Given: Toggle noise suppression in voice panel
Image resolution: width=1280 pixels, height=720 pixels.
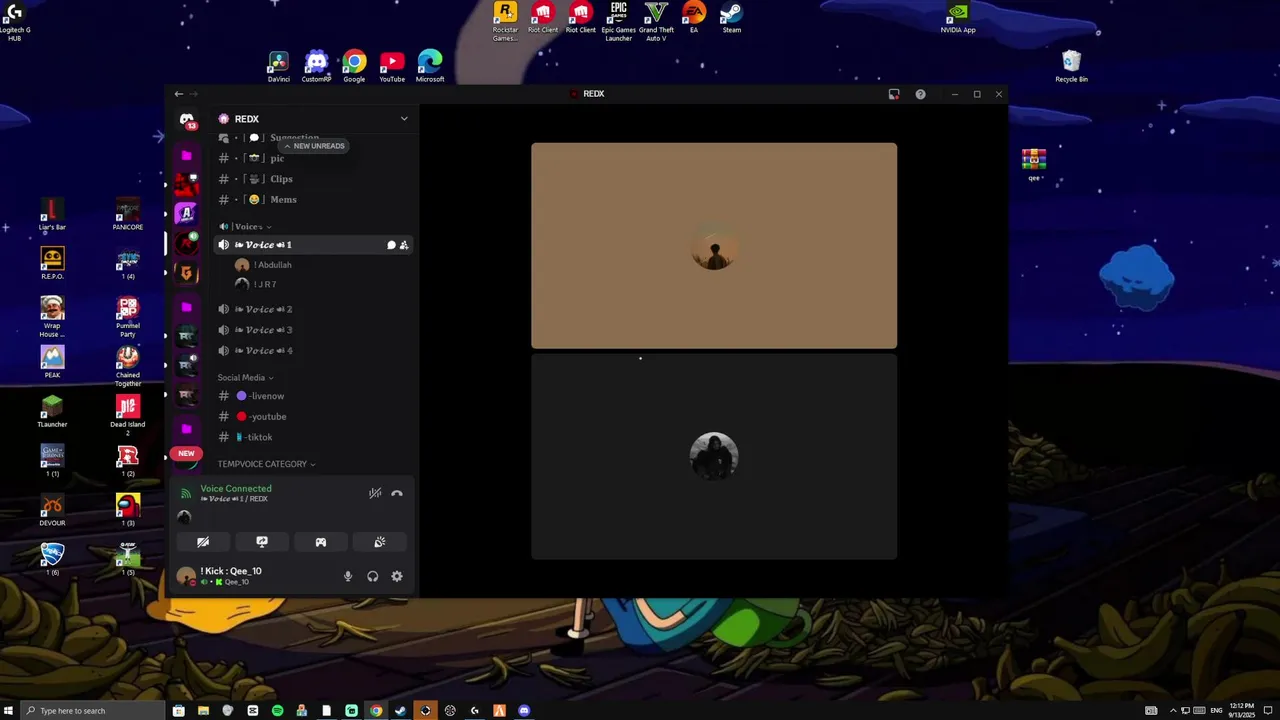Looking at the screenshot, I should click(x=375, y=493).
